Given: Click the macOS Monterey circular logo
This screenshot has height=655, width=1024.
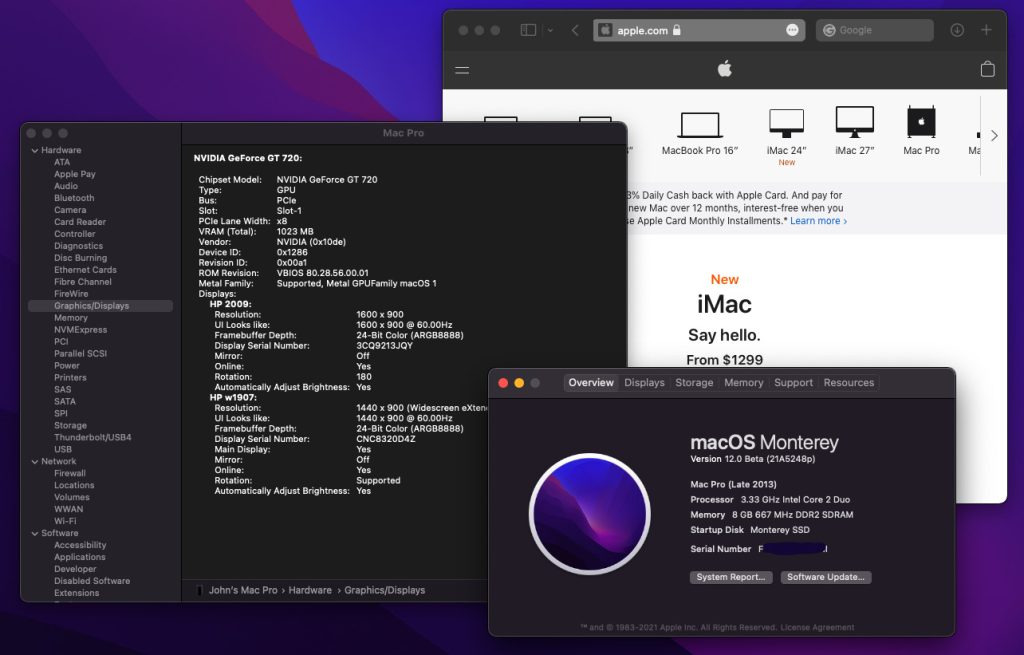Looking at the screenshot, I should 589,515.
